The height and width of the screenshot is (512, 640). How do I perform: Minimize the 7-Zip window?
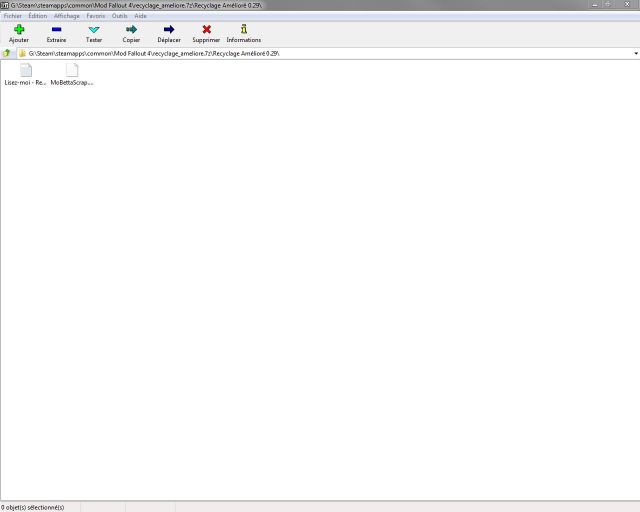click(595, 5)
